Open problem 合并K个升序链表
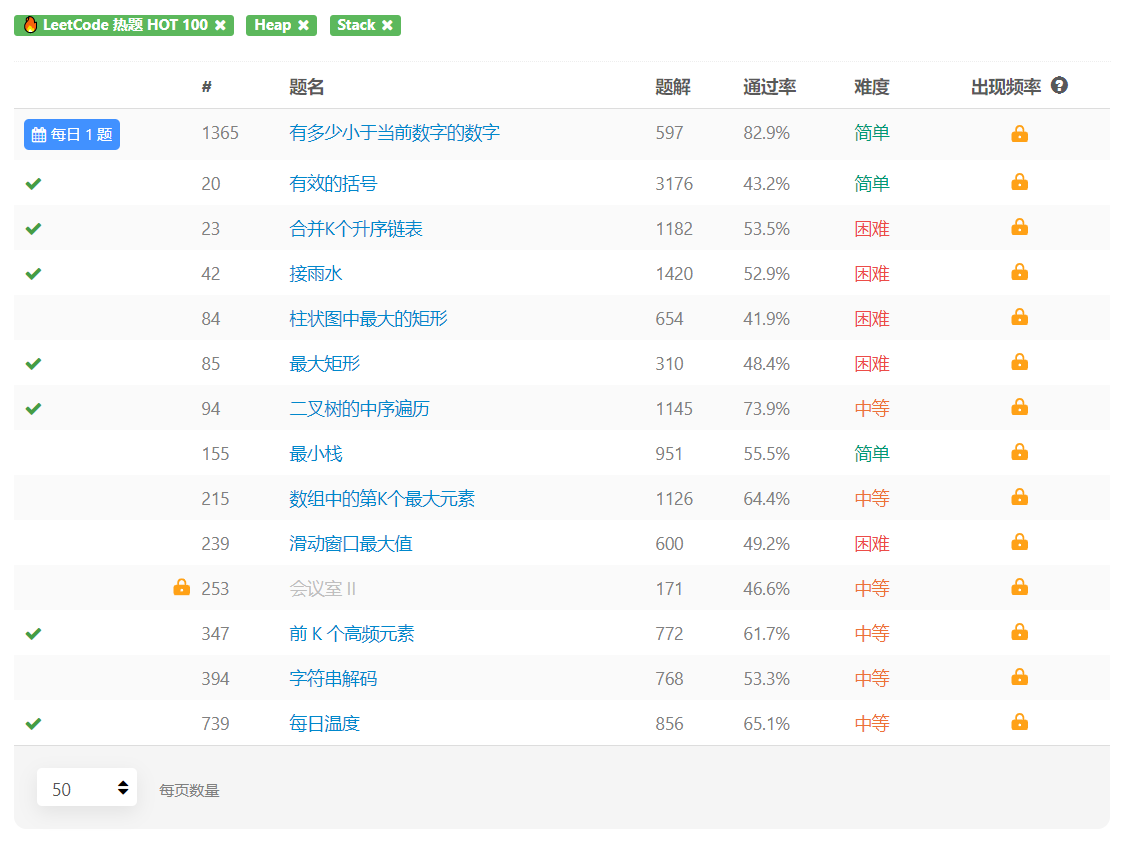The image size is (1126, 848). click(x=355, y=229)
